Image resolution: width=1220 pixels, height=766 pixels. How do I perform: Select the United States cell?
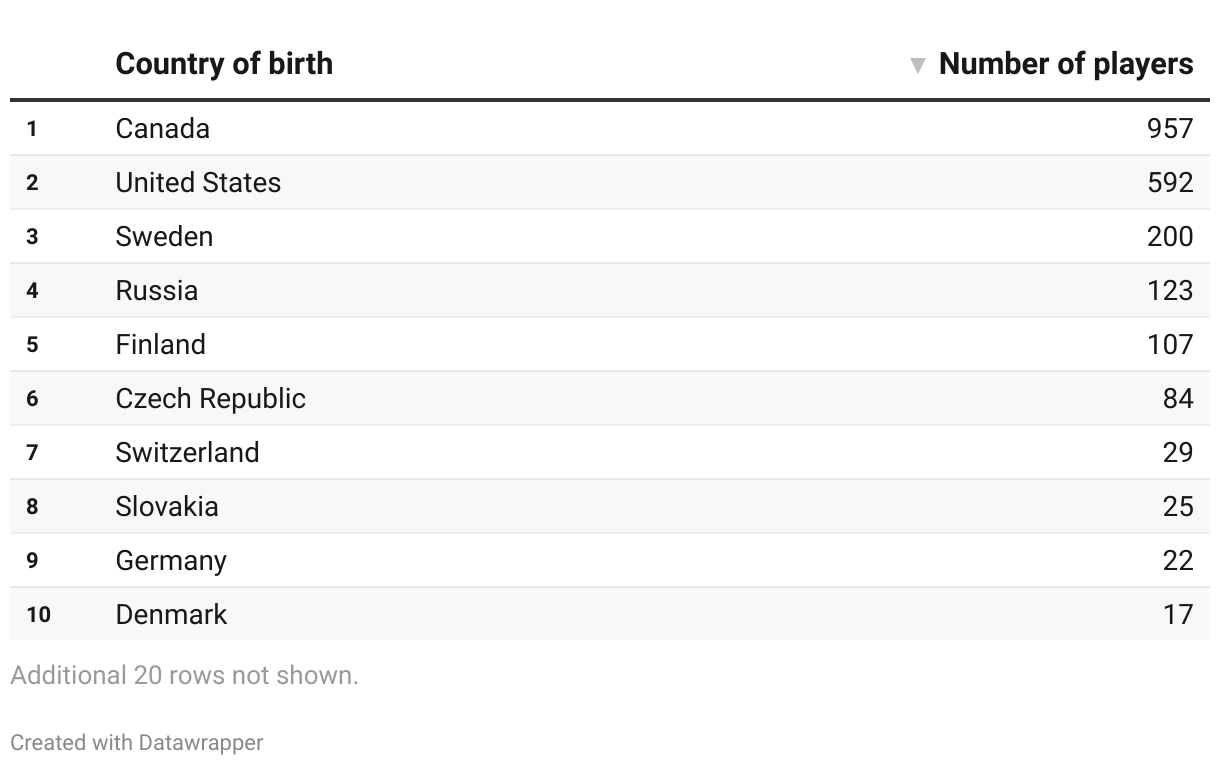(198, 182)
